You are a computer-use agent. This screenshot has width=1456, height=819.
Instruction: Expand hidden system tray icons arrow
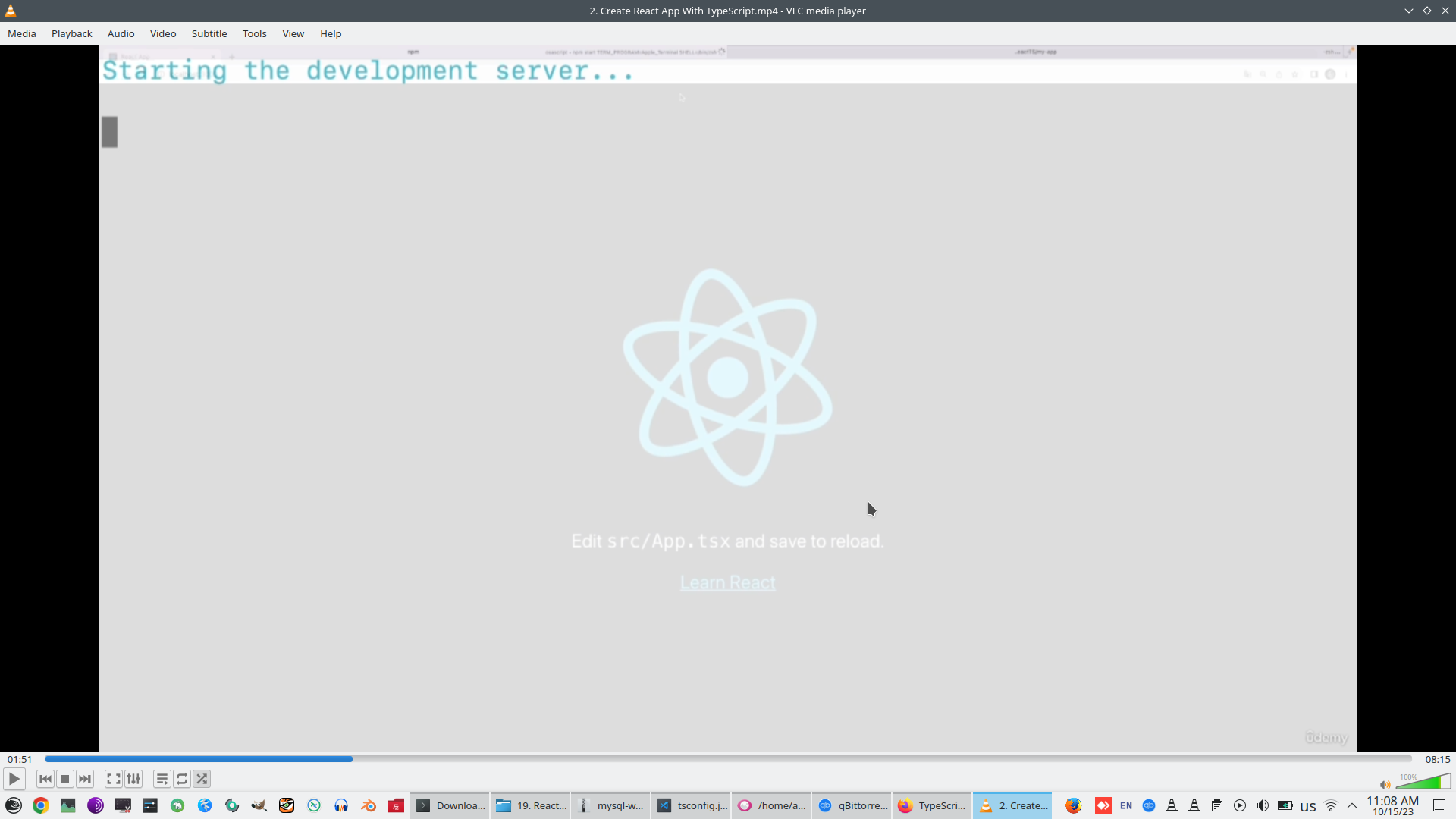tap(1352, 805)
